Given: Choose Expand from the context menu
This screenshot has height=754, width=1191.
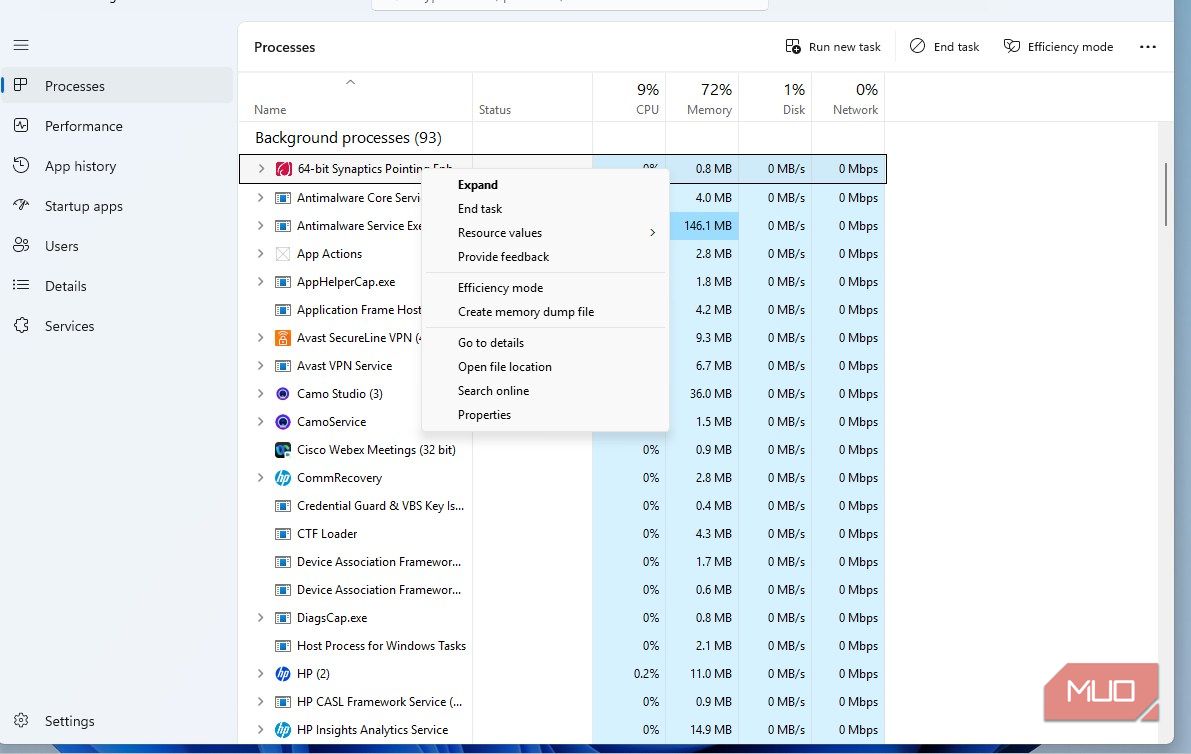Looking at the screenshot, I should [x=545, y=185].
